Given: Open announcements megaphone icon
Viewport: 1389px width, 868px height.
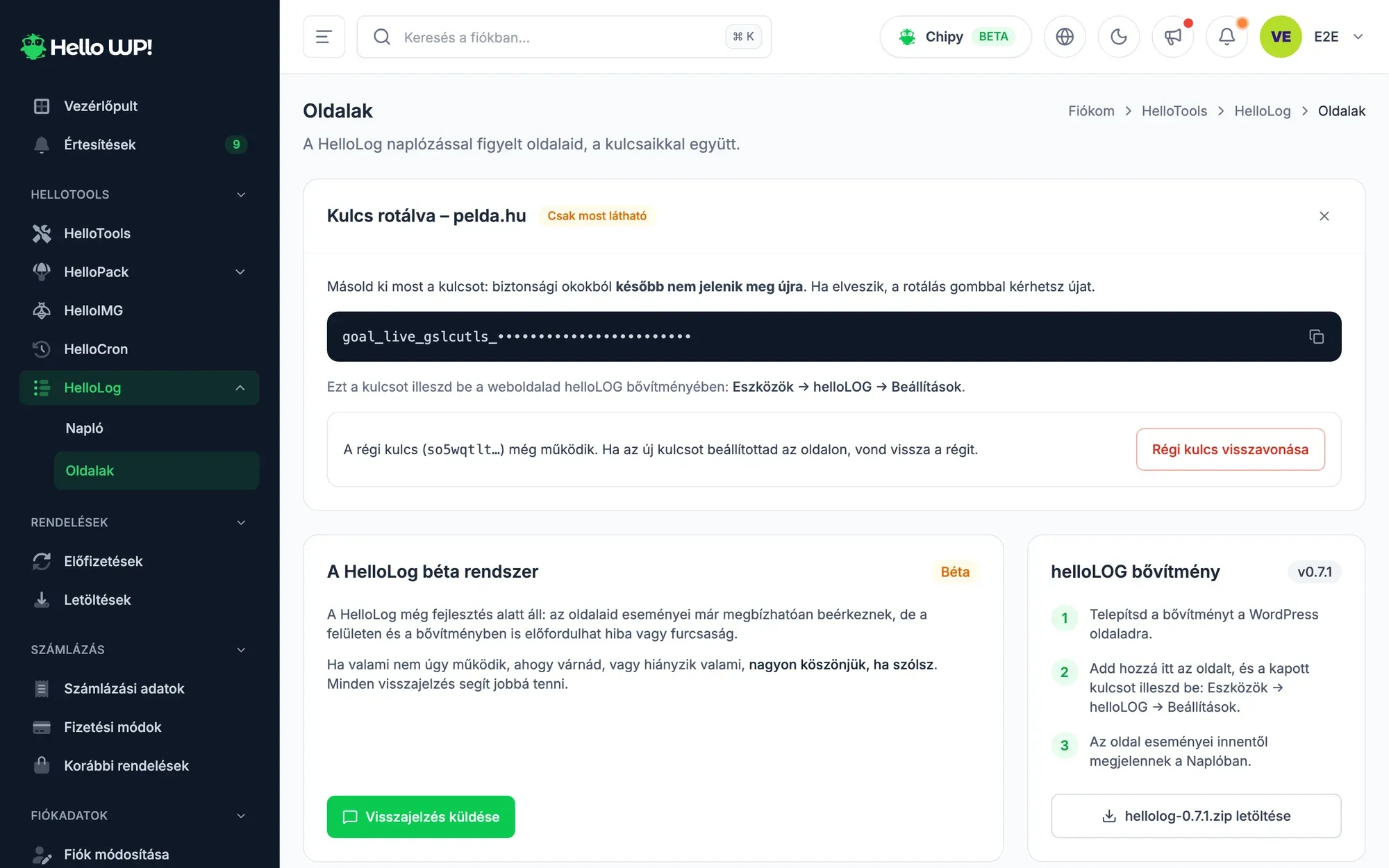Looking at the screenshot, I should pyautogui.click(x=1173, y=37).
